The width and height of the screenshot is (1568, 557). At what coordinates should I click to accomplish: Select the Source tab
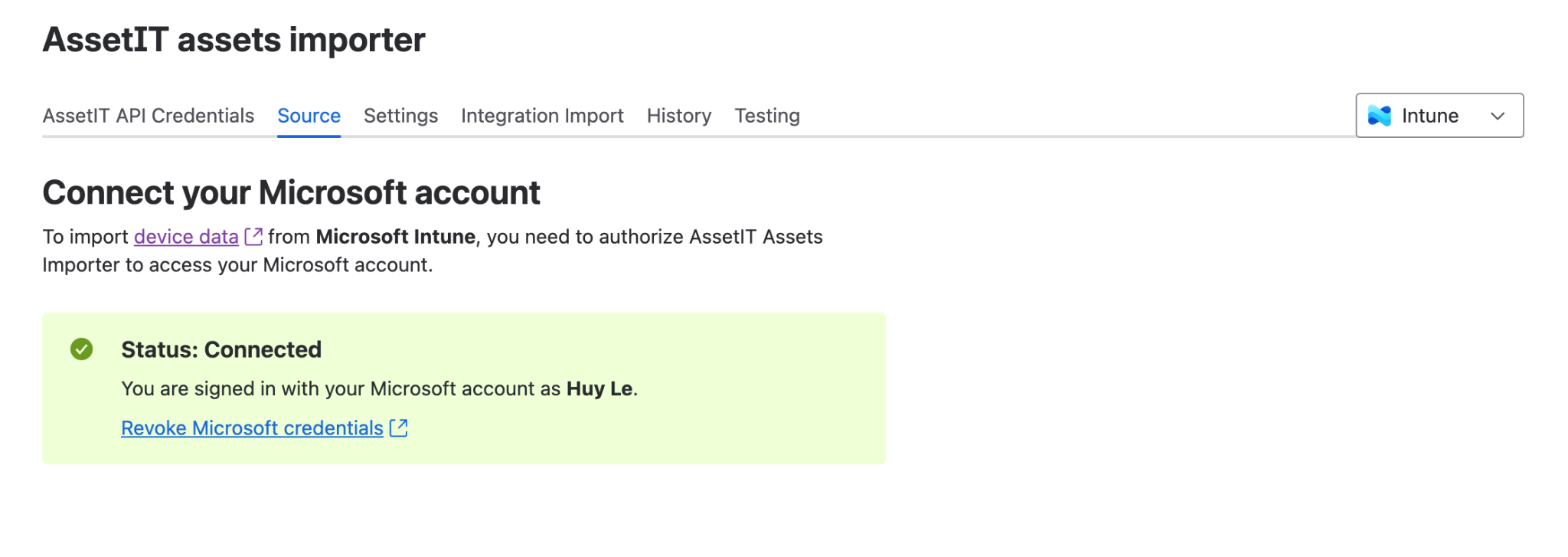pyautogui.click(x=309, y=116)
